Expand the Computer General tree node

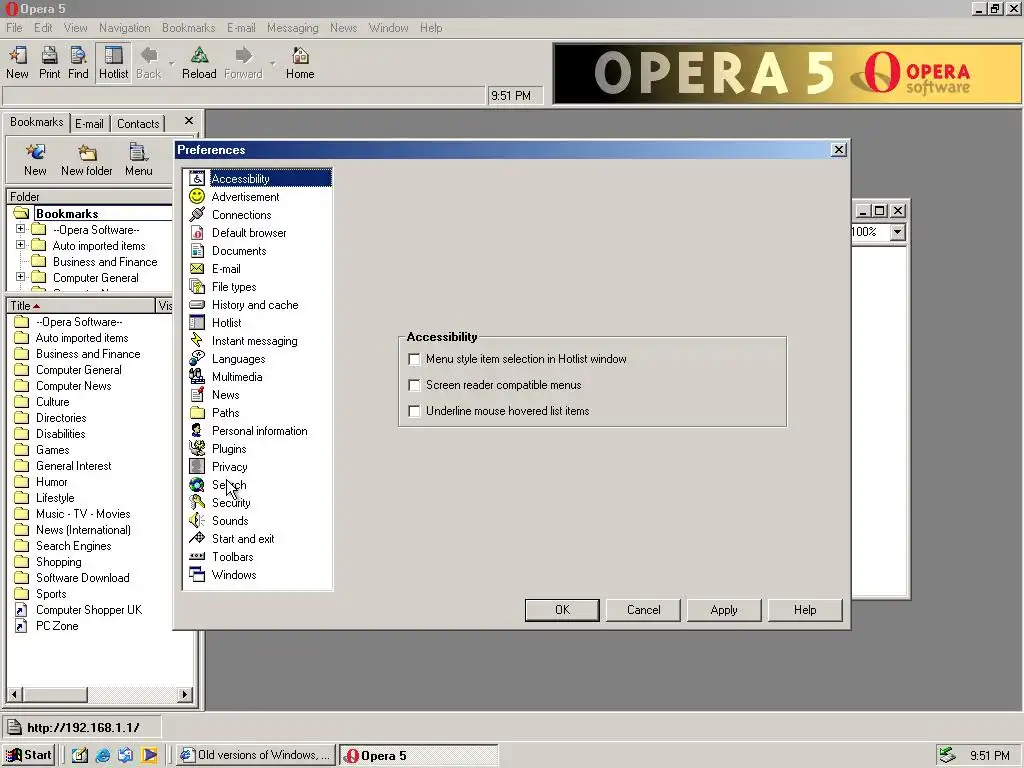(x=20, y=277)
